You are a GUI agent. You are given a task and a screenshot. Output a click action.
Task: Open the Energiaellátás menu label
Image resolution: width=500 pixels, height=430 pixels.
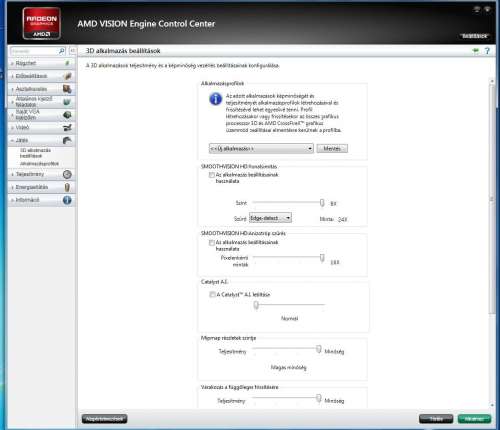click(x=32, y=187)
